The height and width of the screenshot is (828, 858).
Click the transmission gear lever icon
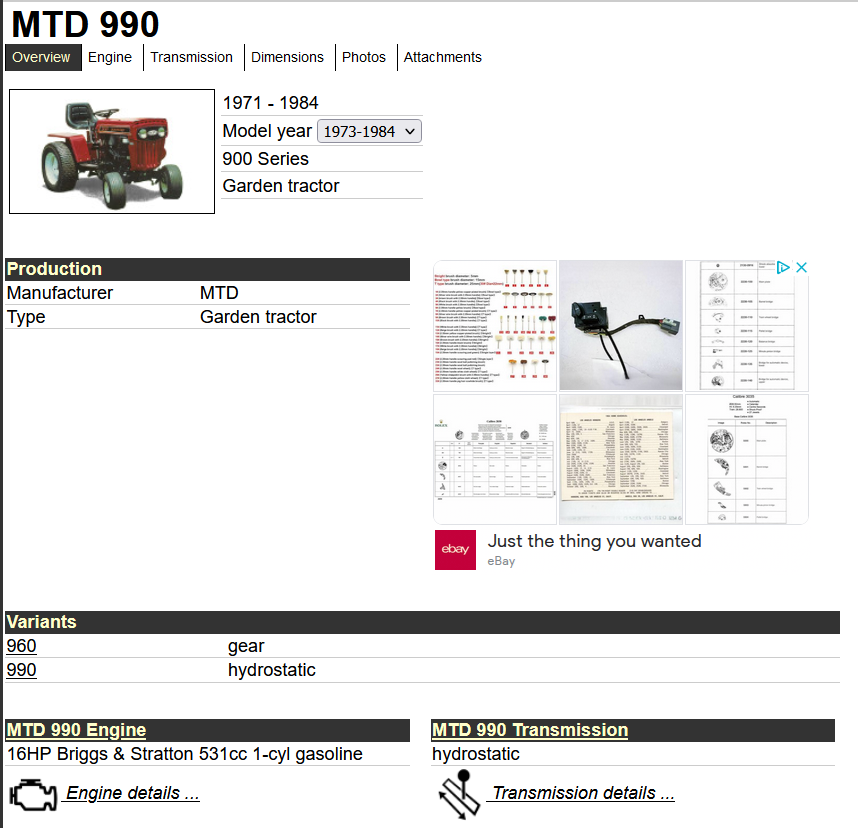pyautogui.click(x=460, y=795)
